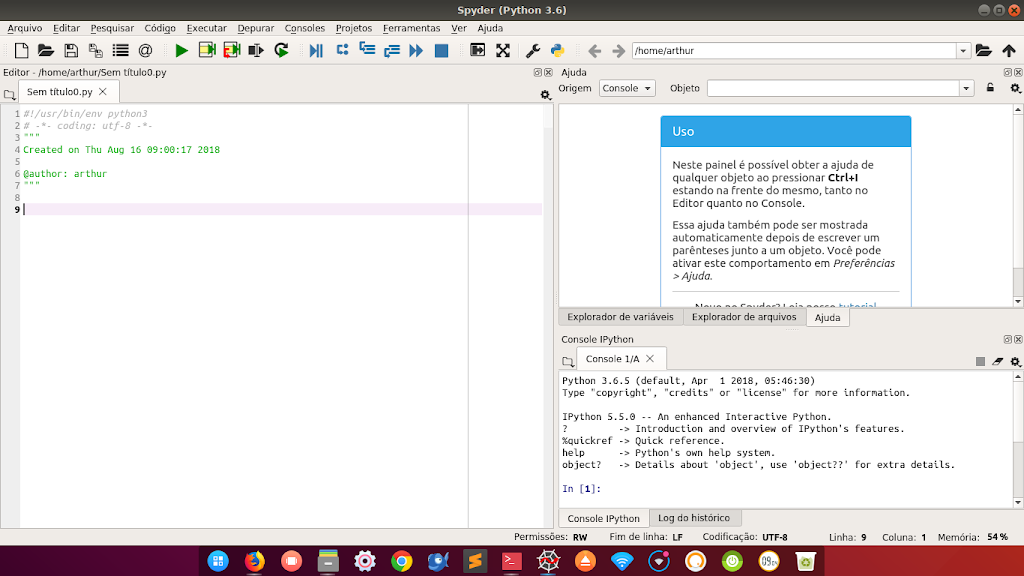Toggle the Help pane lock
This screenshot has width=1024, height=576.
[x=990, y=88]
